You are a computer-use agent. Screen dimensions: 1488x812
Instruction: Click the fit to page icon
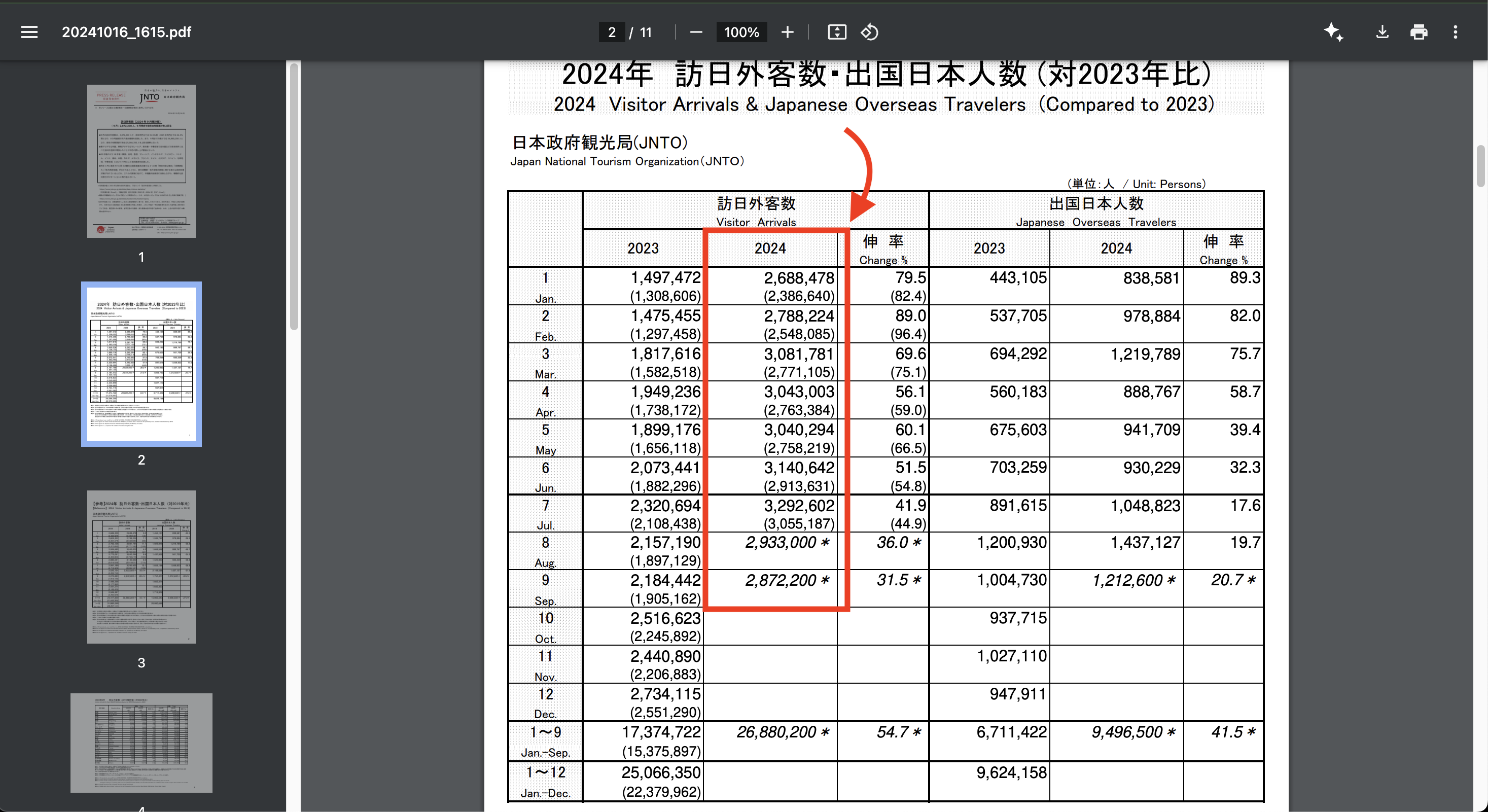(837, 32)
